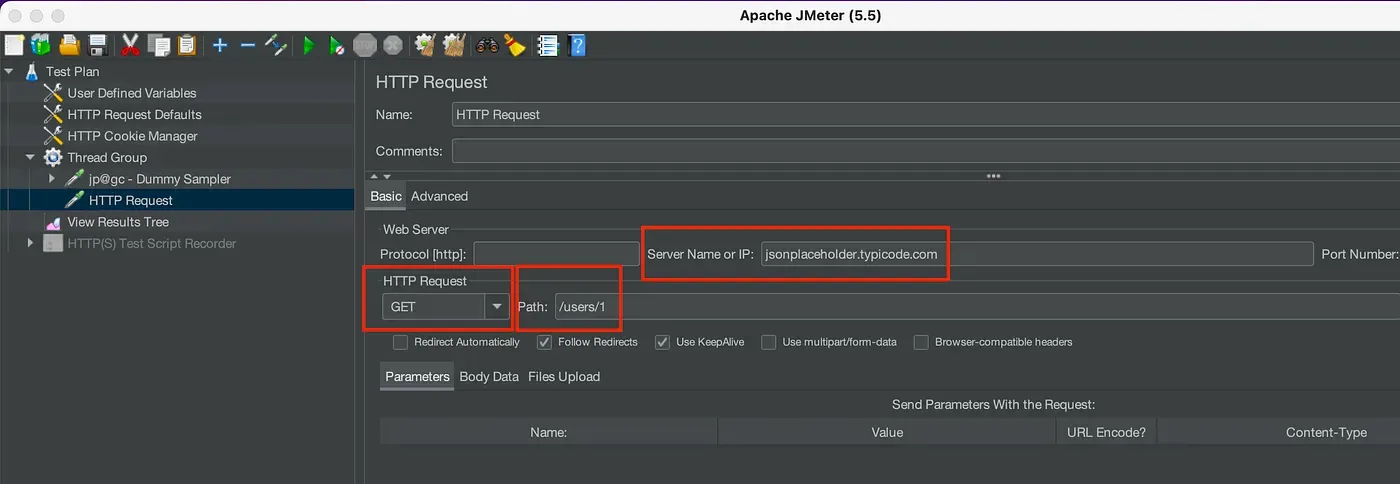This screenshot has width=1400, height=484.
Task: Click the Server Name or IP field
Action: click(1036, 254)
